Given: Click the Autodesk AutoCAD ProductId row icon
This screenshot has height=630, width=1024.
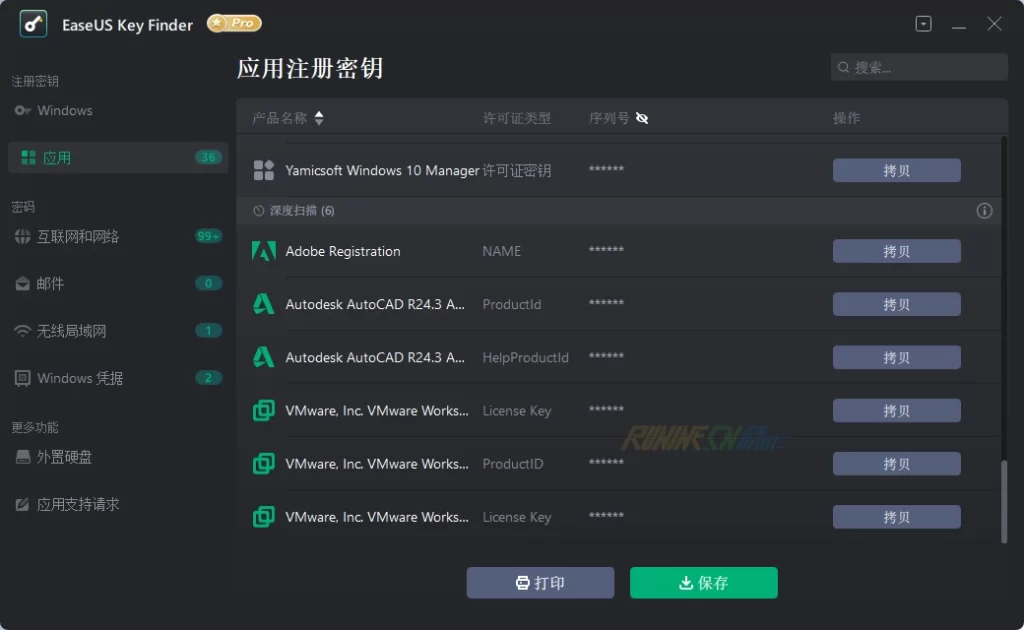Looking at the screenshot, I should [264, 304].
